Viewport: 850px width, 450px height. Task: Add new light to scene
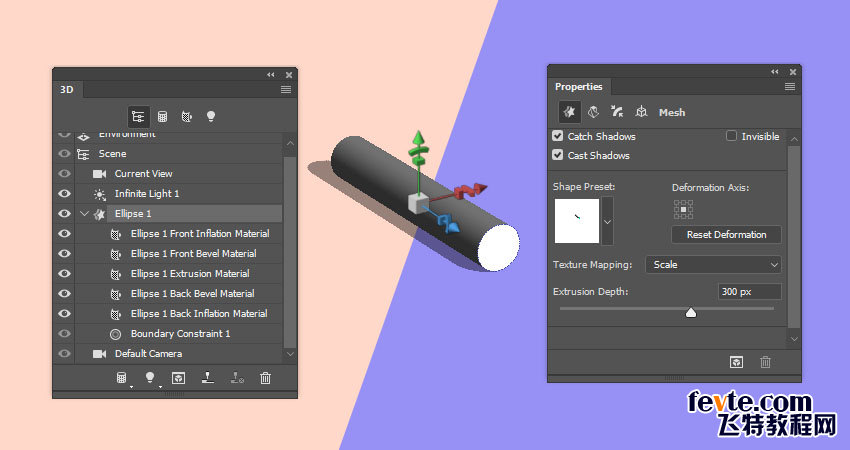(150, 377)
